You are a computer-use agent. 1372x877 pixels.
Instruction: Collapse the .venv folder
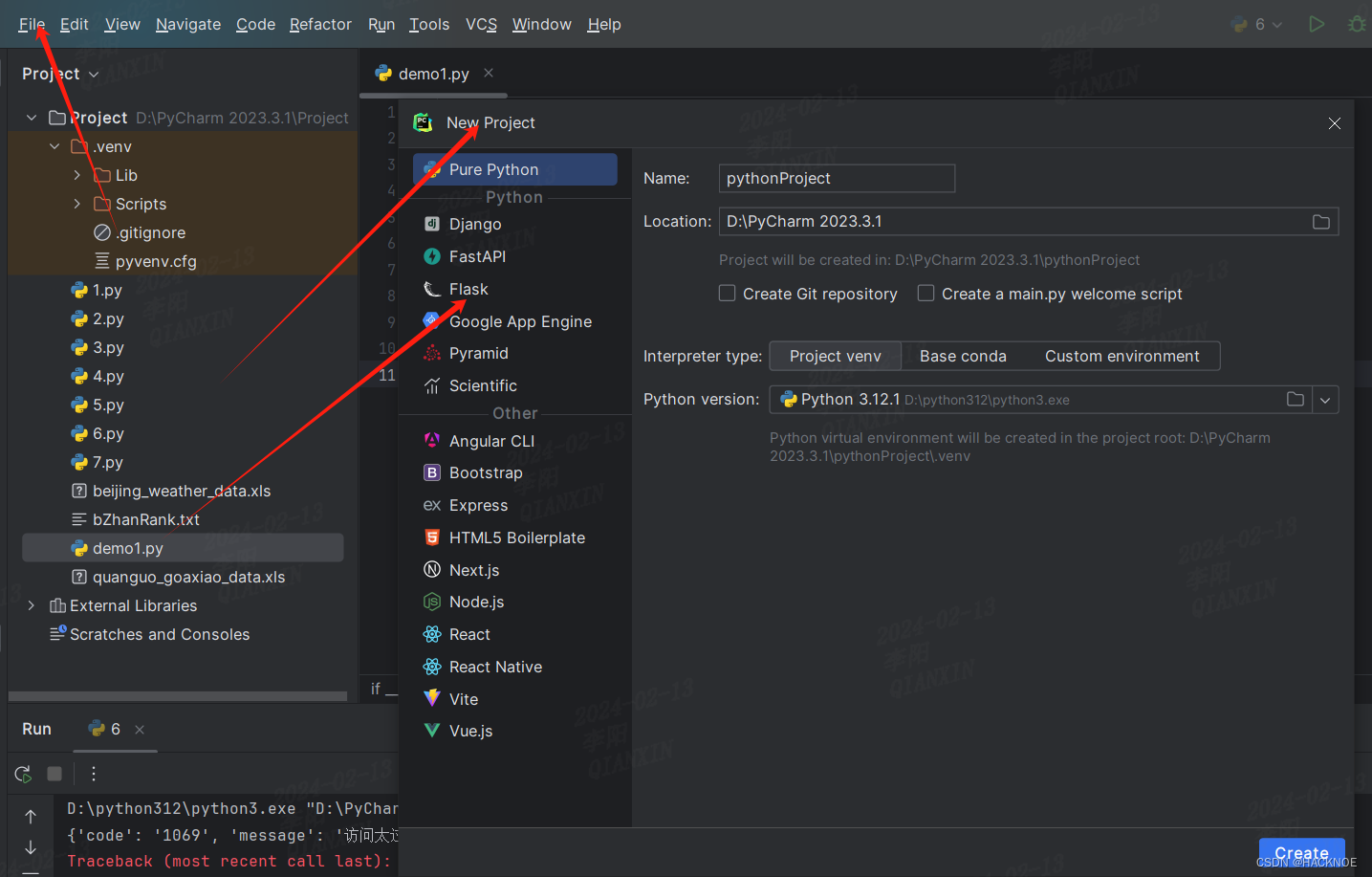[54, 146]
